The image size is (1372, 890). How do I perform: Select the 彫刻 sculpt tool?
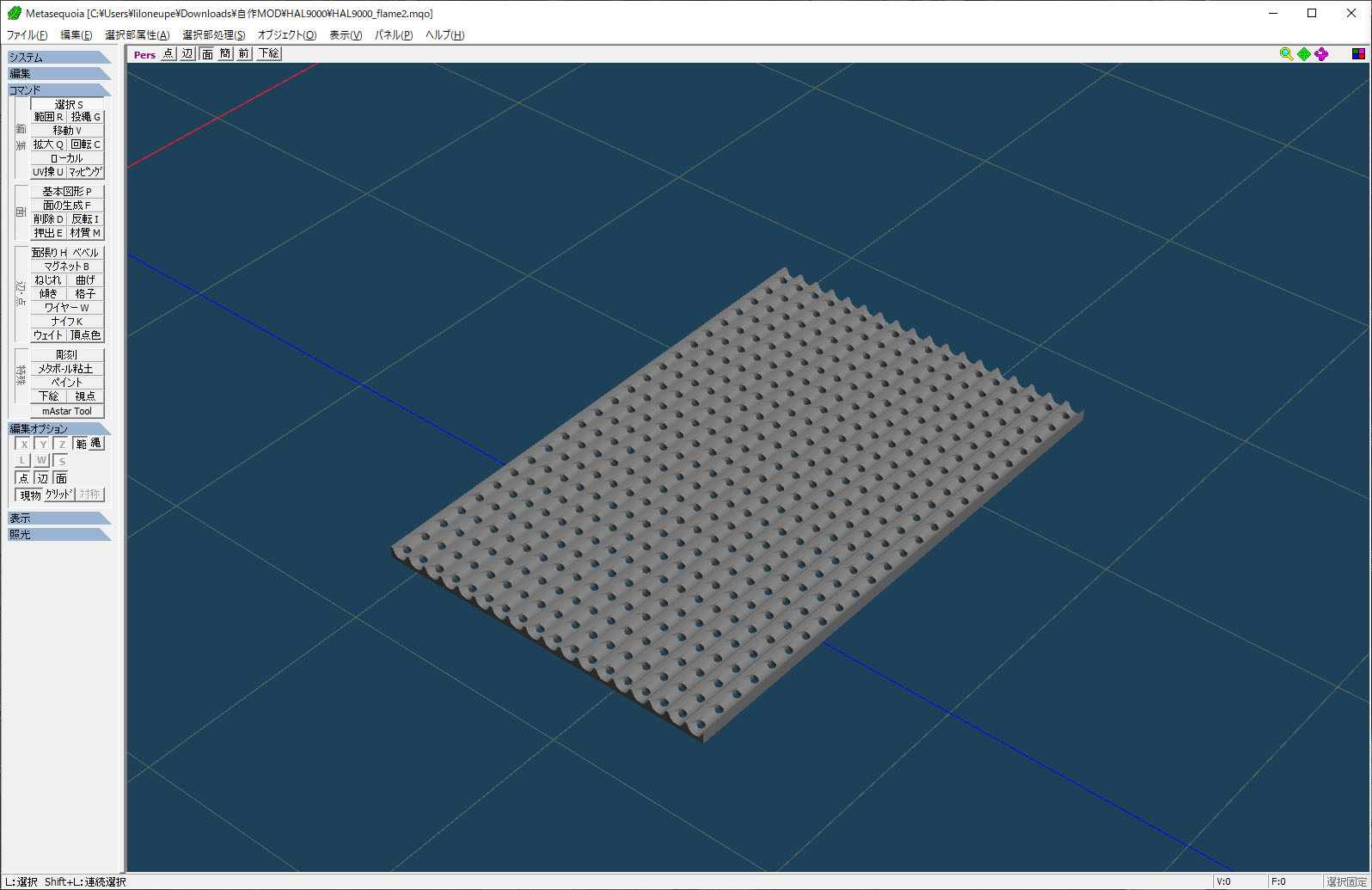point(67,355)
